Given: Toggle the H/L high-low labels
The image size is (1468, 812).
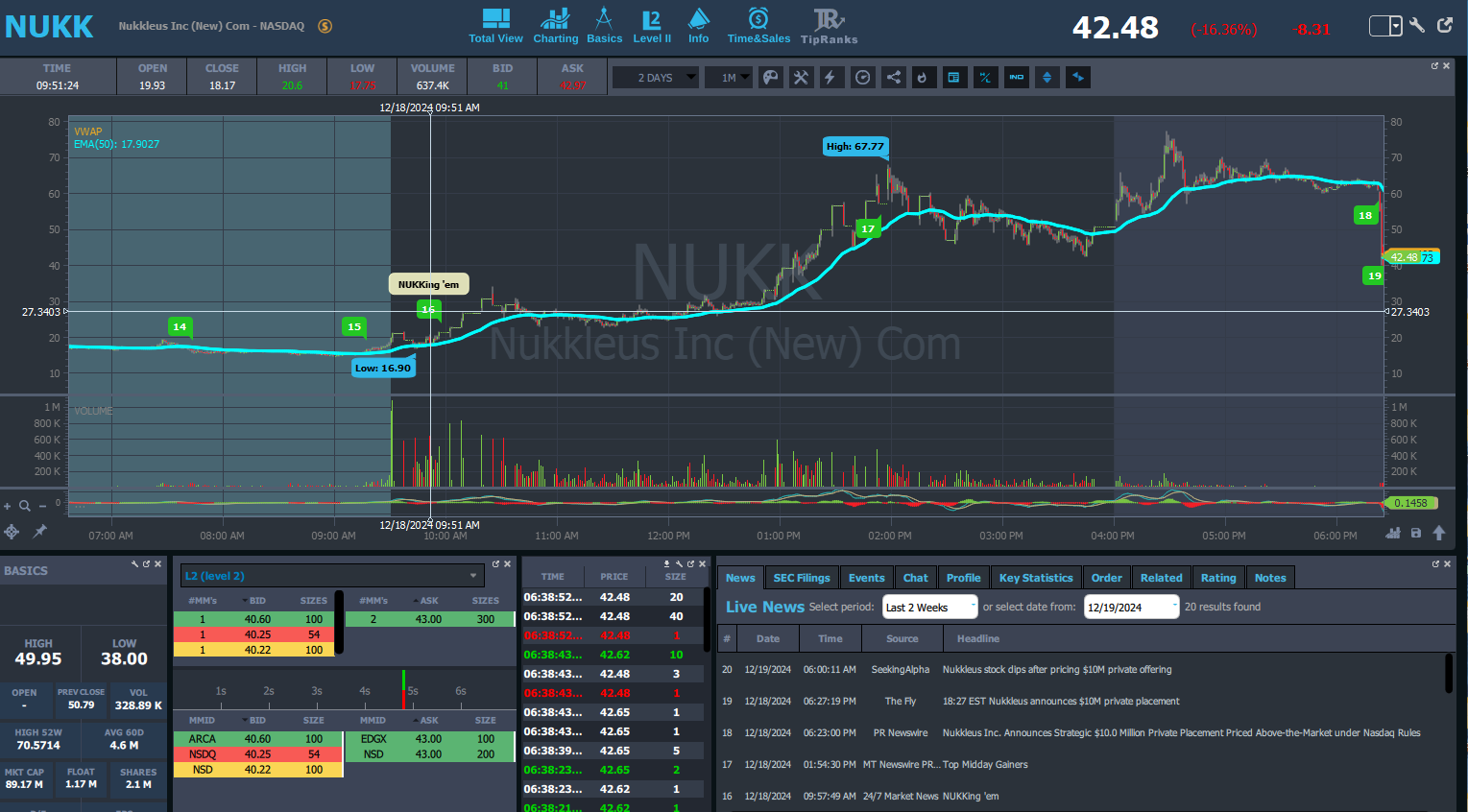Looking at the screenshot, I should click(x=985, y=78).
